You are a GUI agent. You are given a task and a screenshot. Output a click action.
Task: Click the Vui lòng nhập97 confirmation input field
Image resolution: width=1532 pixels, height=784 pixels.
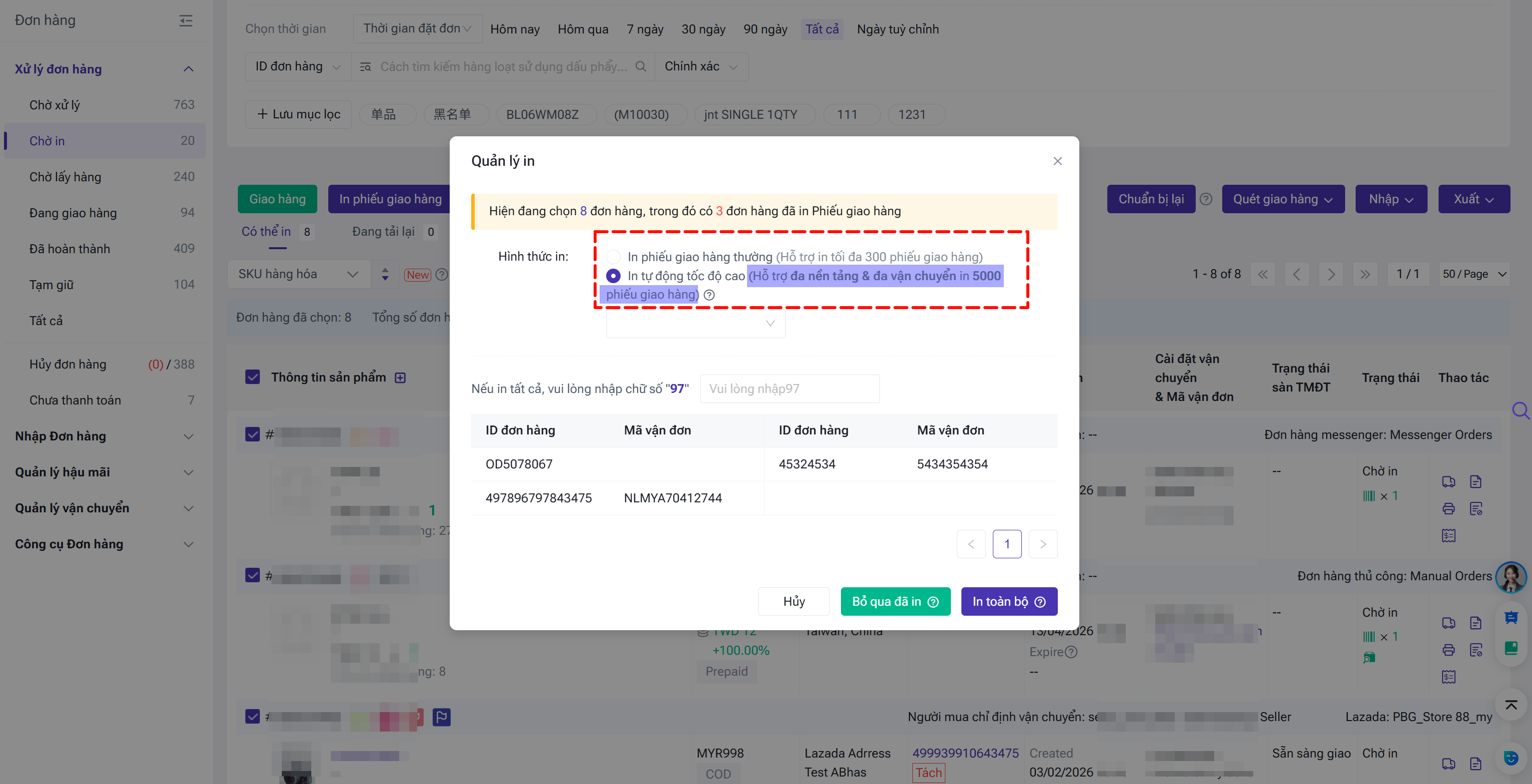point(789,389)
